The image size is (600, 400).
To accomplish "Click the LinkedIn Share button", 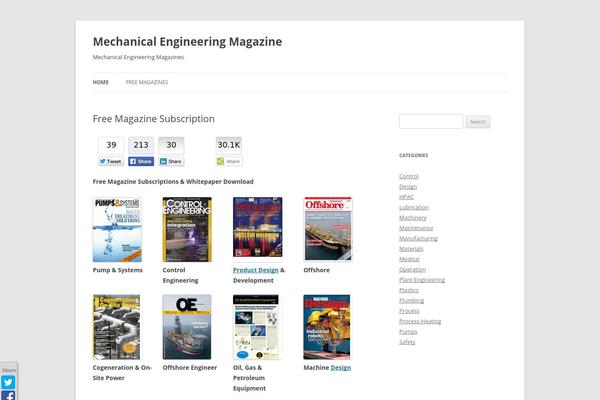I will coord(171,162).
